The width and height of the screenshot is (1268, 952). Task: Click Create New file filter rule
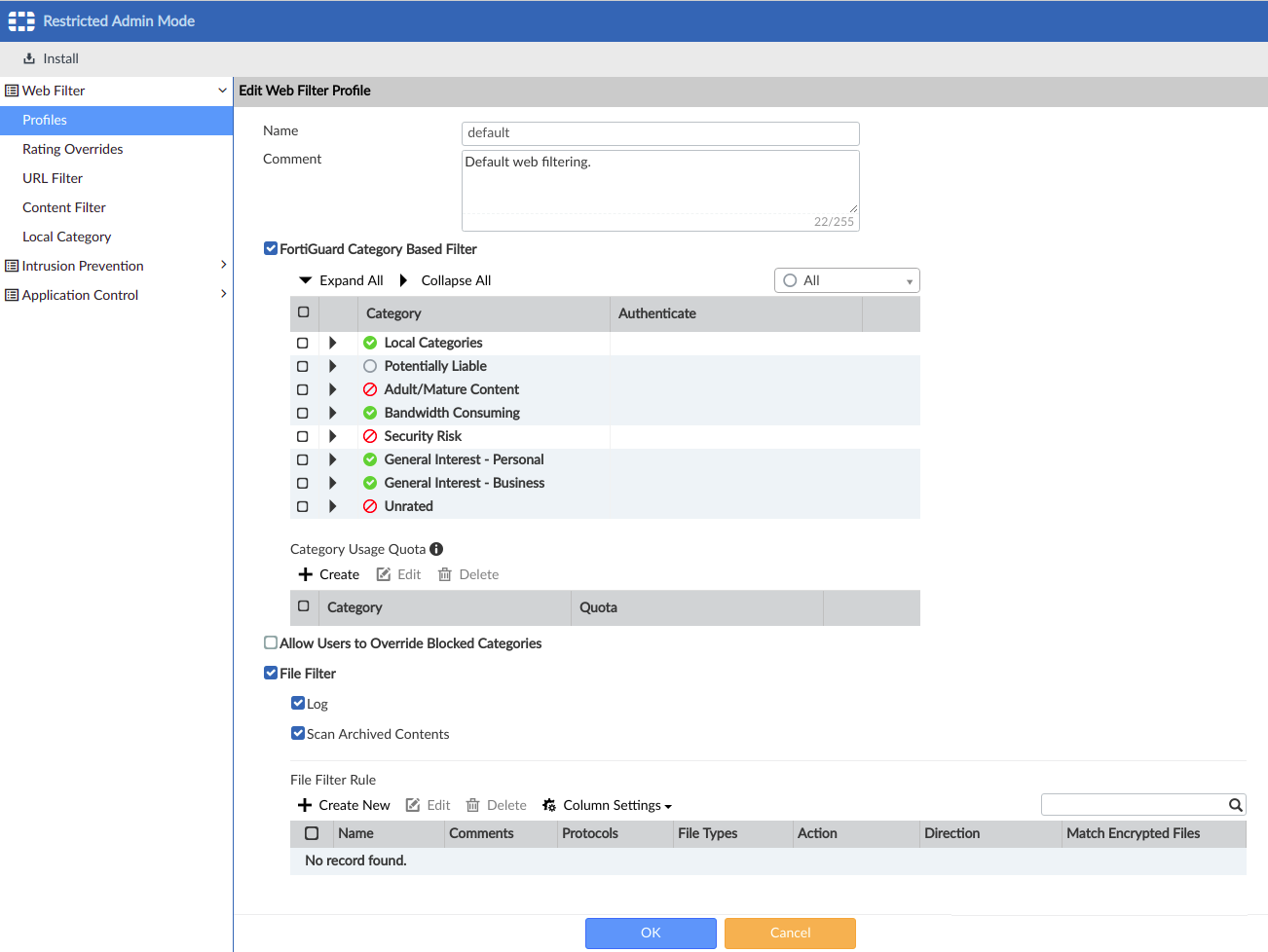344,805
